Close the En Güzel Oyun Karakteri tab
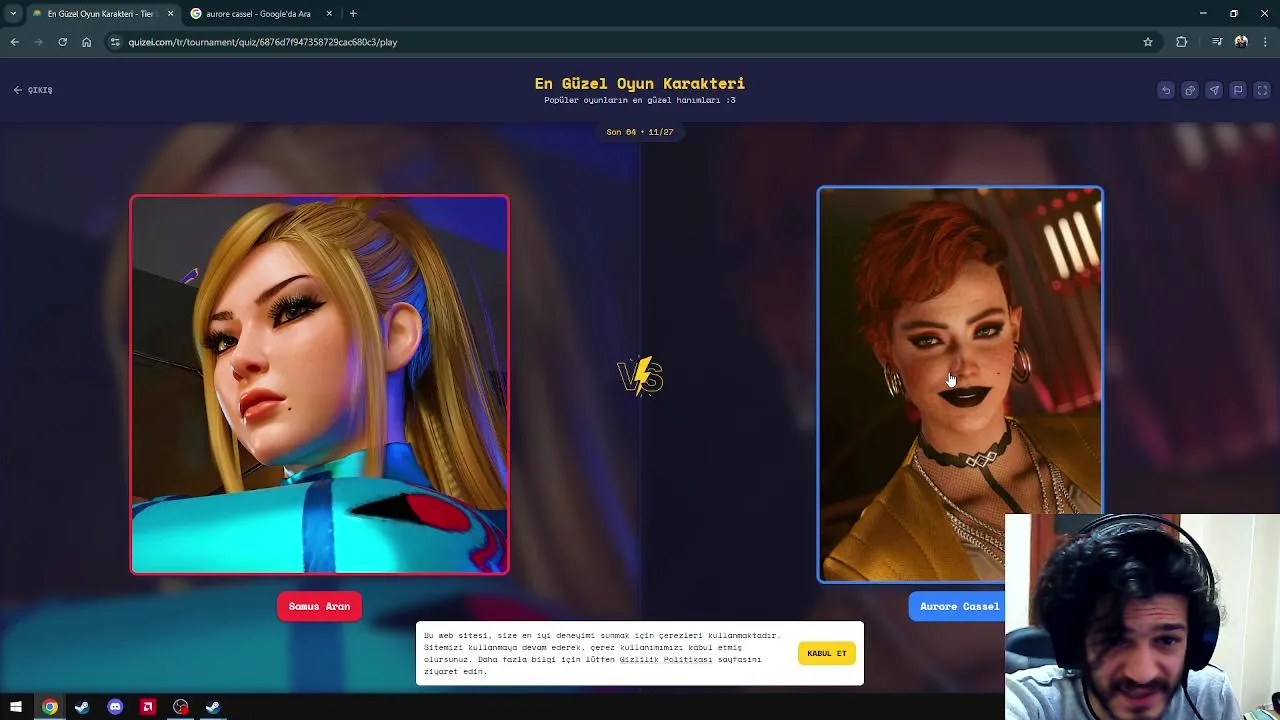The width and height of the screenshot is (1280, 720). (x=170, y=14)
